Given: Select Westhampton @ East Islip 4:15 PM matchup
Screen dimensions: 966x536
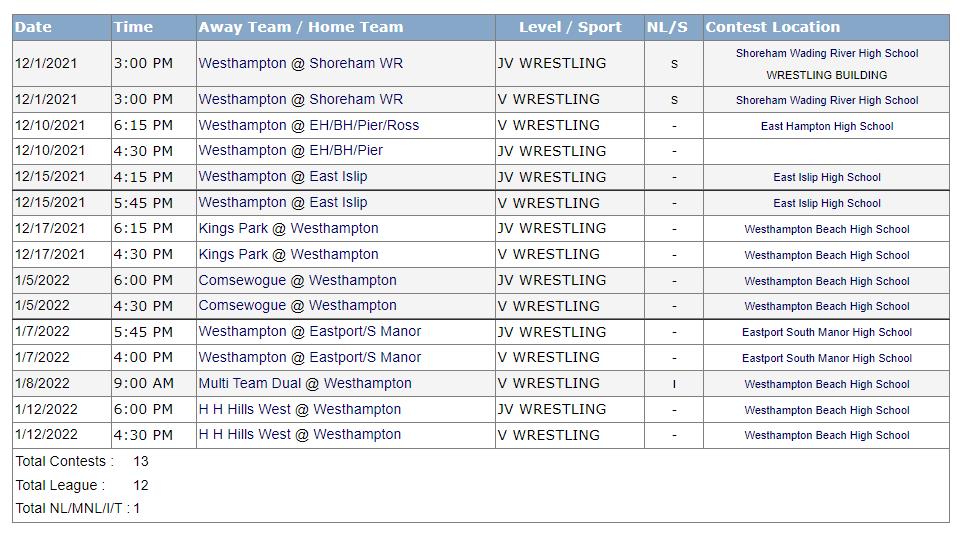Looking at the screenshot, I should coord(283,177).
